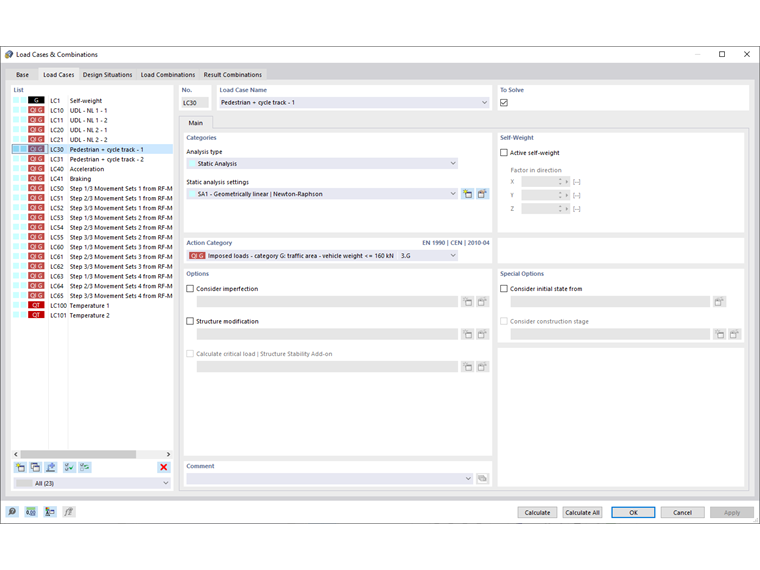Click list horizontal scrollbar right arrow
Screen dimensions: 760x570
point(168,454)
